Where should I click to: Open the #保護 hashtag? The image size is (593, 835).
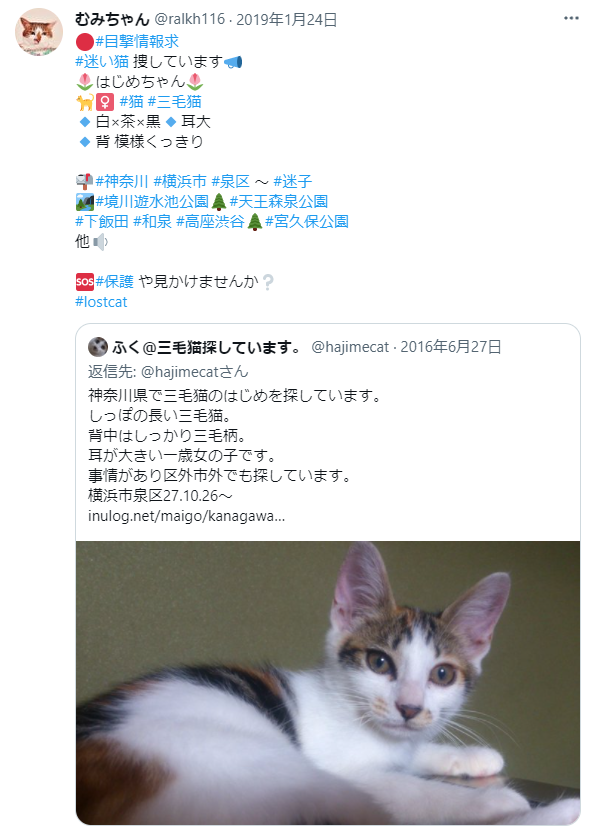pos(114,282)
